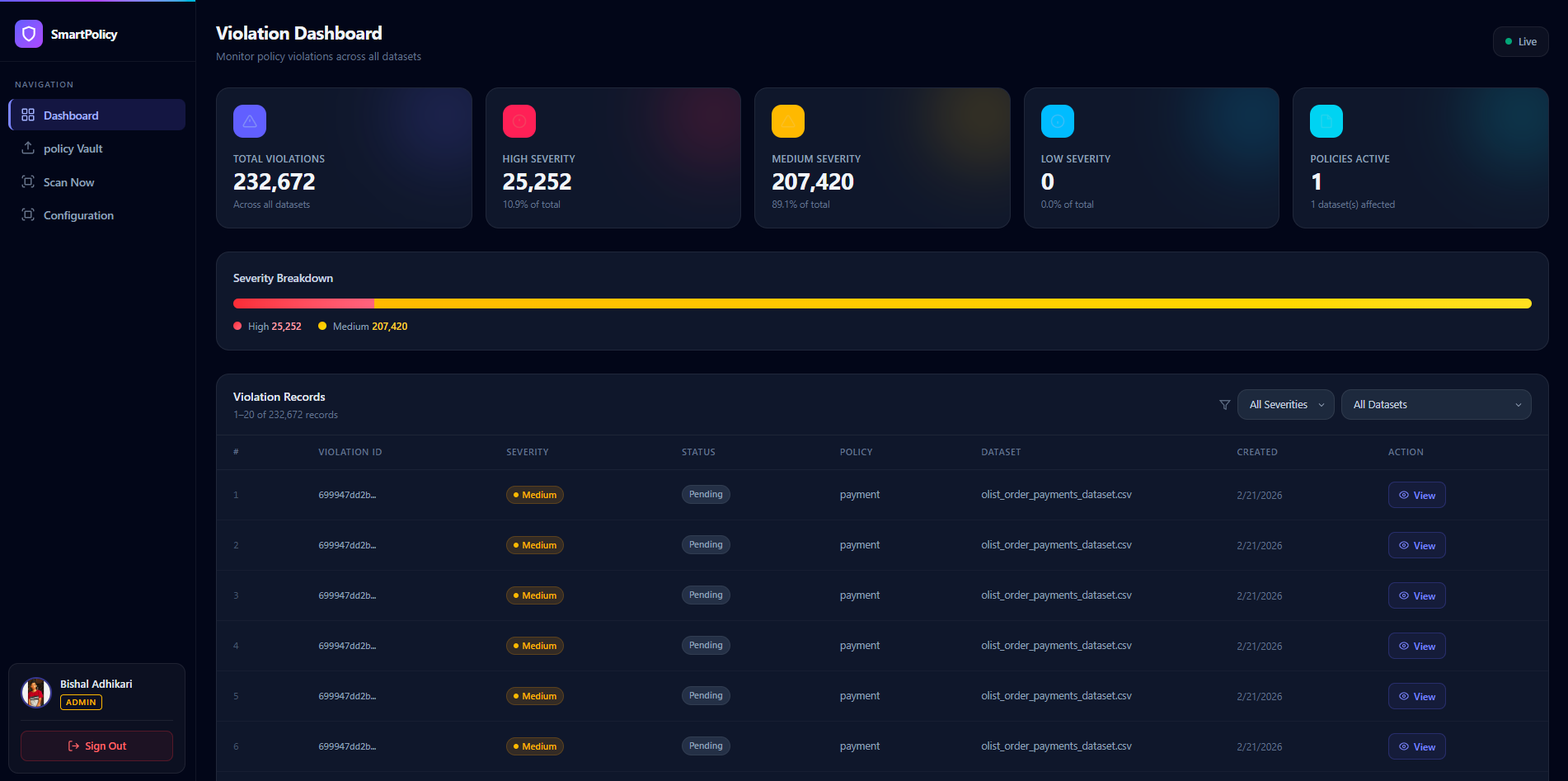The height and width of the screenshot is (781, 1568).
Task: Click the blue Low Severity card icon
Action: (x=1058, y=121)
